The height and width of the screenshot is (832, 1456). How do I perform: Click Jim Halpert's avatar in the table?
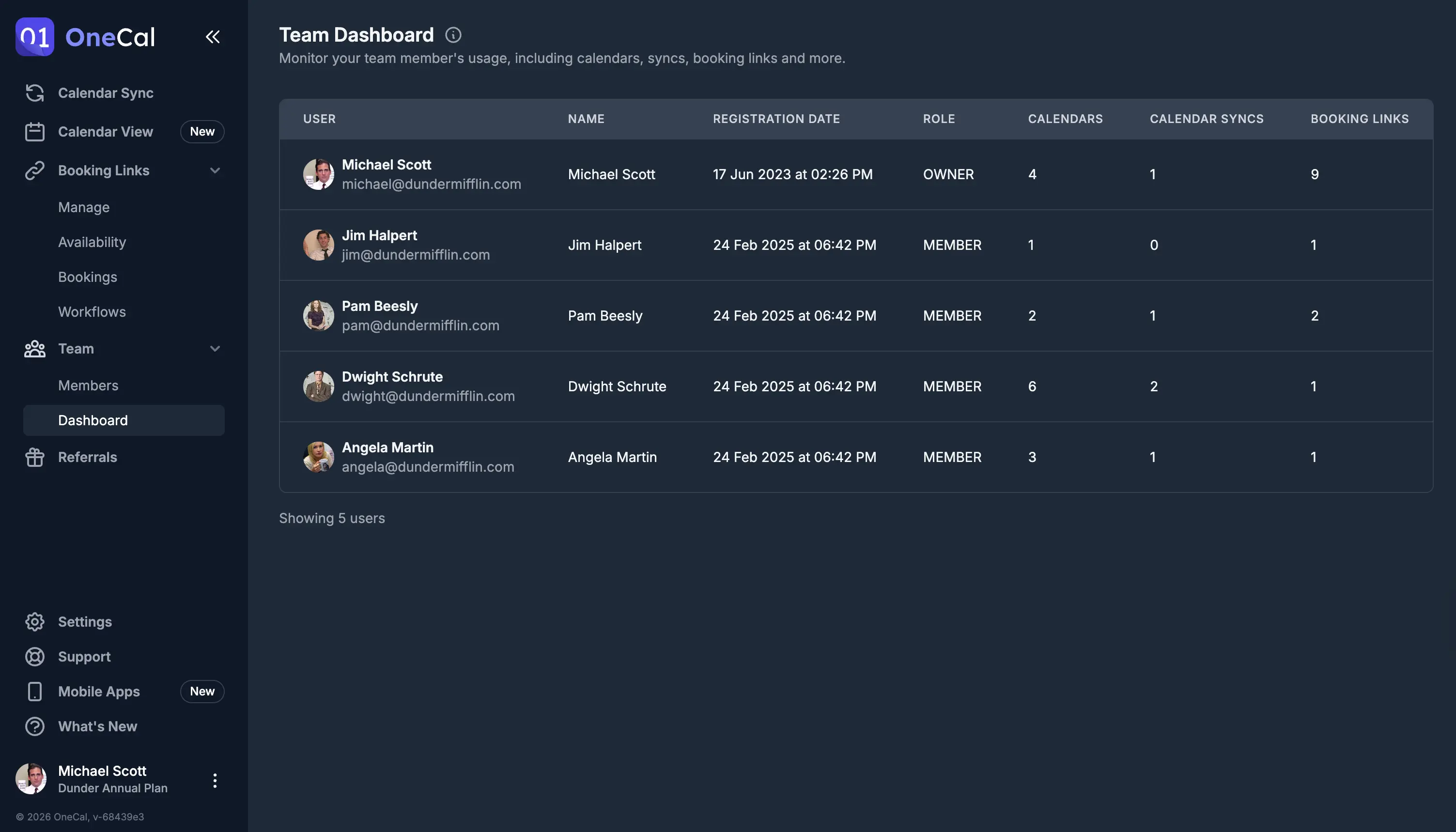[x=318, y=245]
